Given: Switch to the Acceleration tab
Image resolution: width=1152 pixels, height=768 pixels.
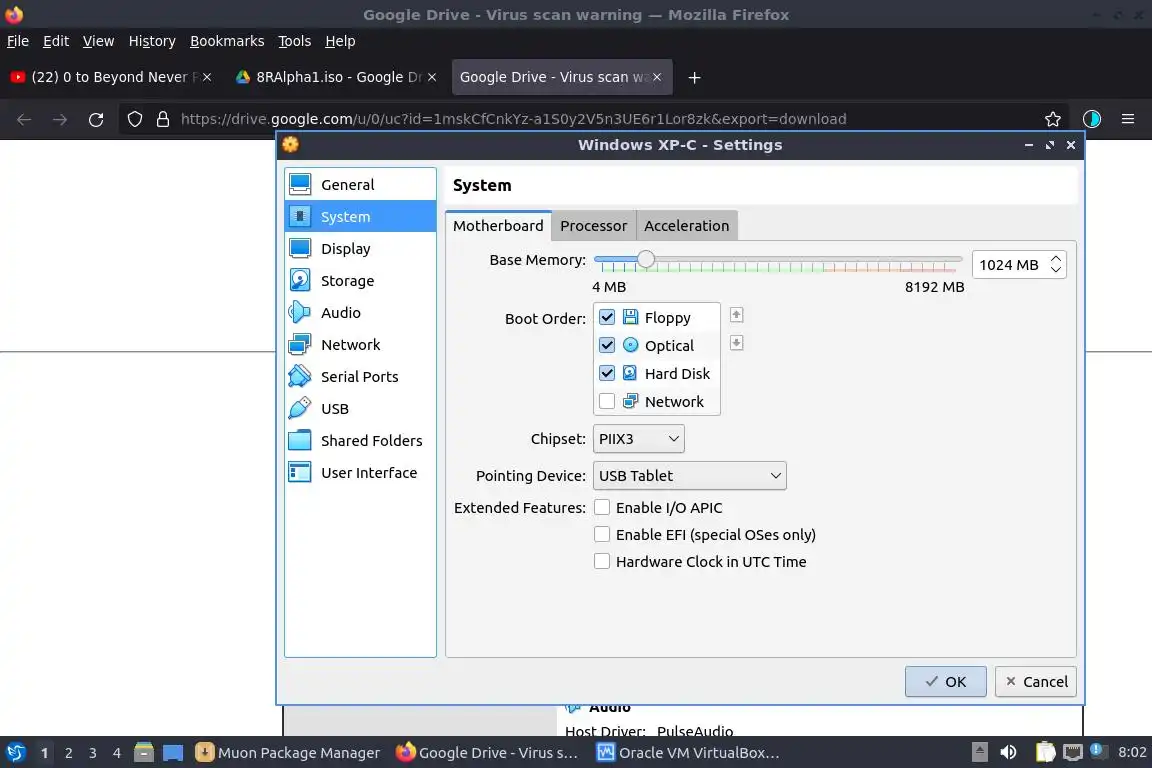Looking at the screenshot, I should click(x=687, y=226).
